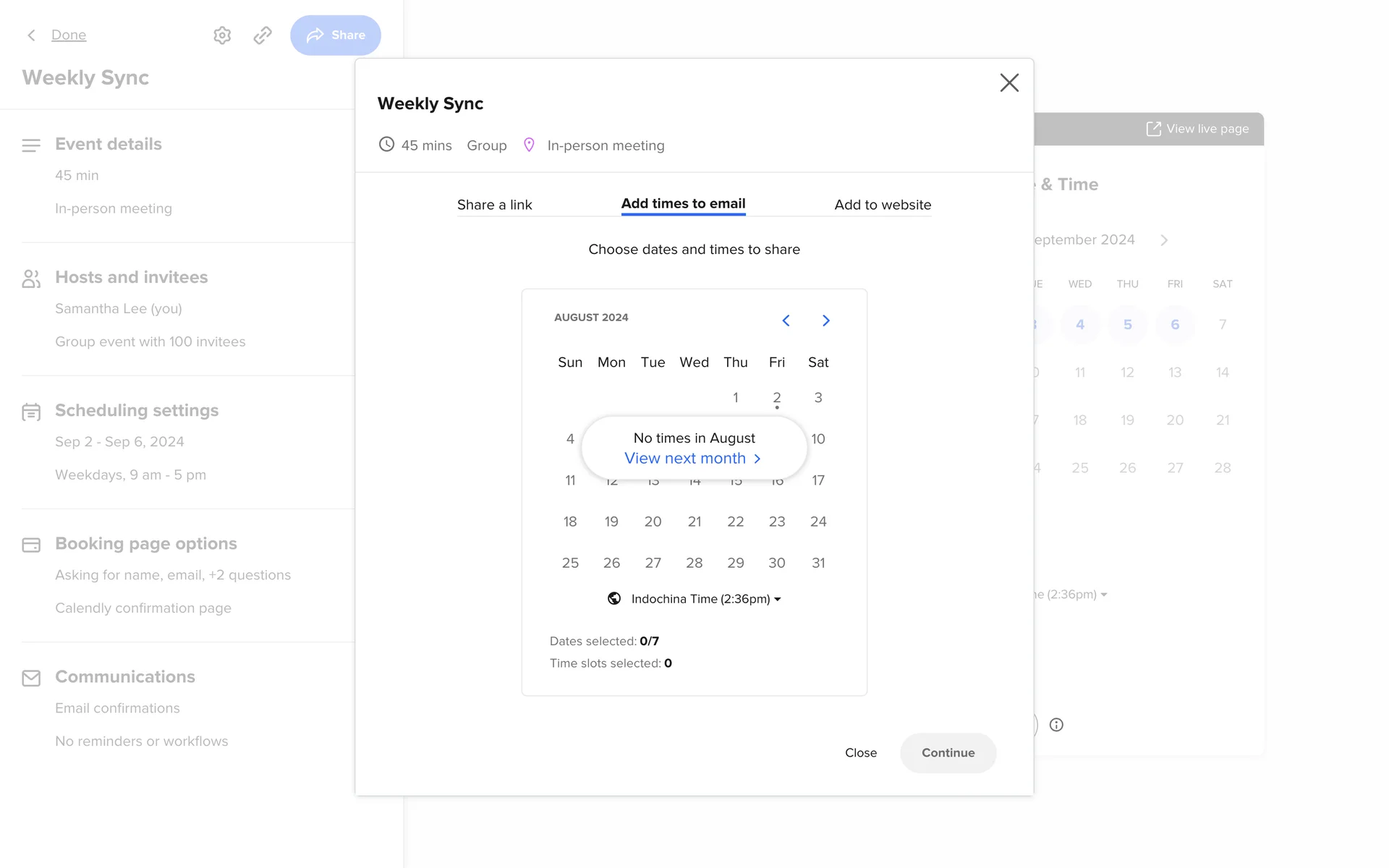This screenshot has width=1389, height=868.
Task: Click the Scheduling settings calendar icon
Action: [x=31, y=412]
